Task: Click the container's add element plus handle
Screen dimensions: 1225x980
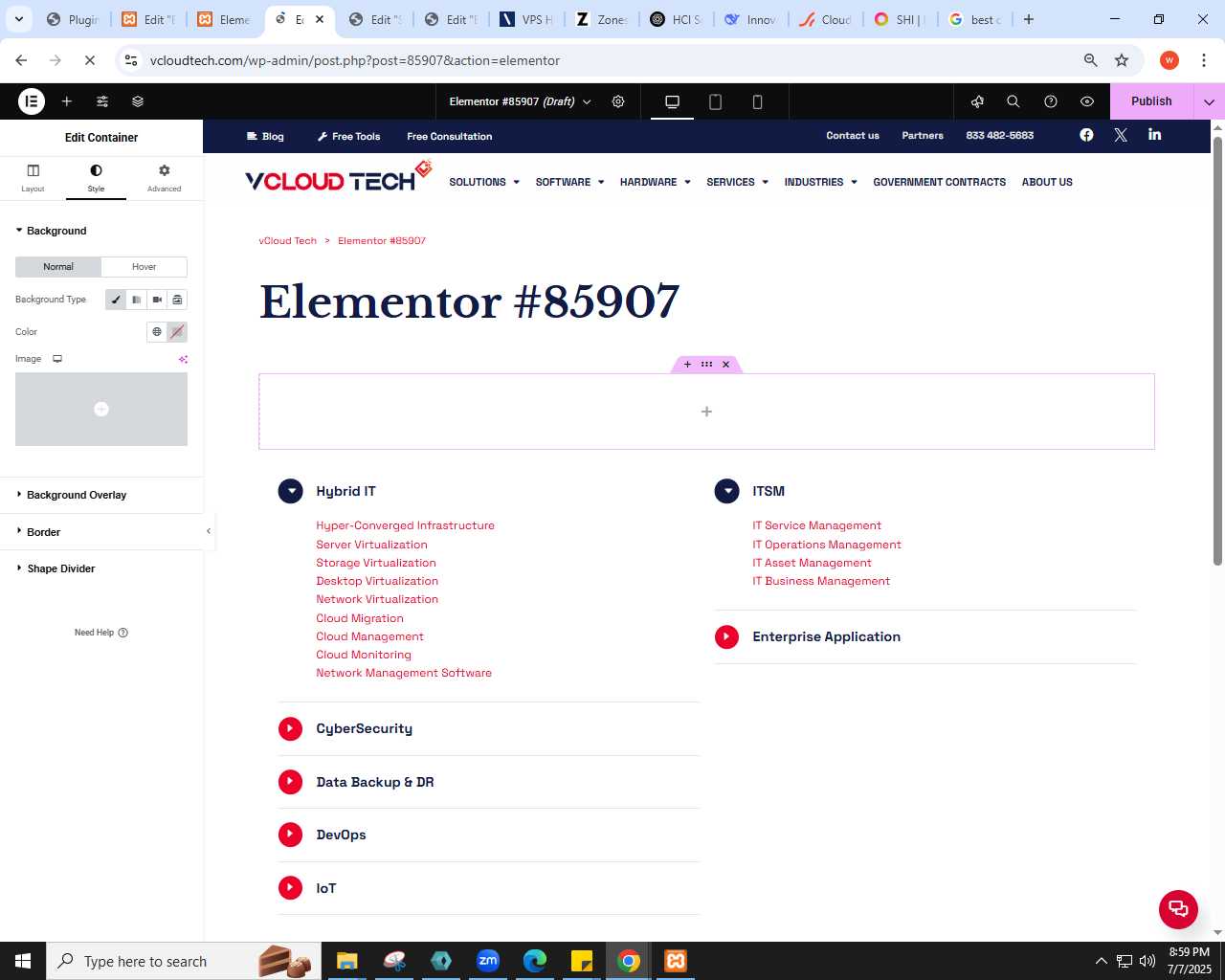Action: [x=687, y=365]
